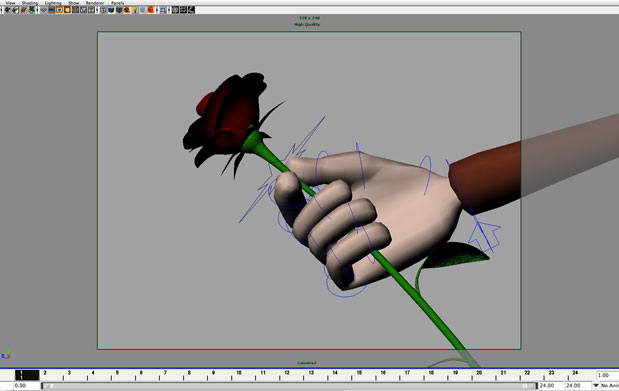Click the checkered textured display icon
Screen dimensions: 619x391
click(127, 10)
